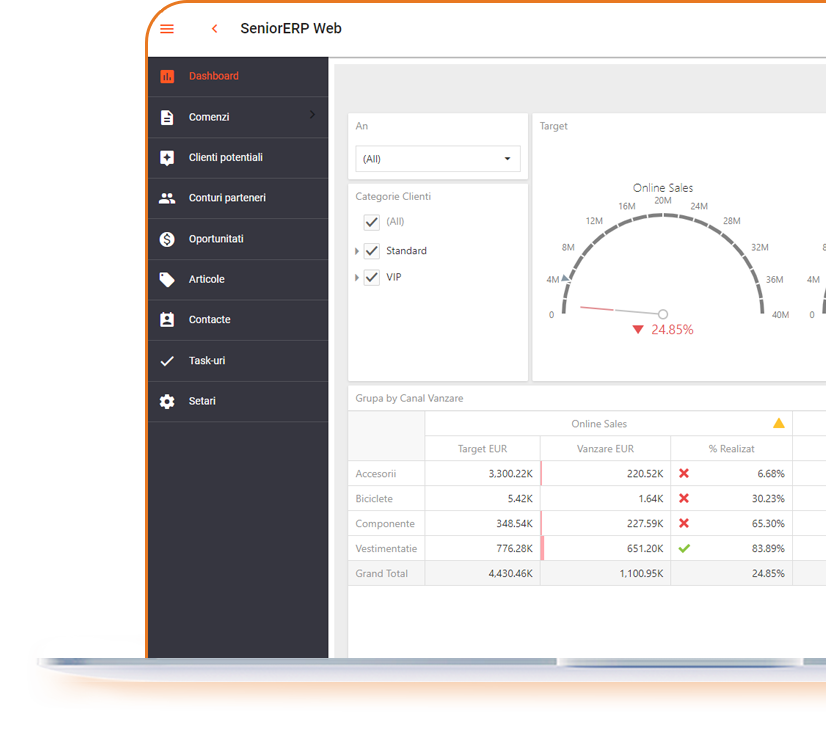The width and height of the screenshot is (826, 732).
Task: Open the Task-uri menu item
Action: [x=207, y=361]
